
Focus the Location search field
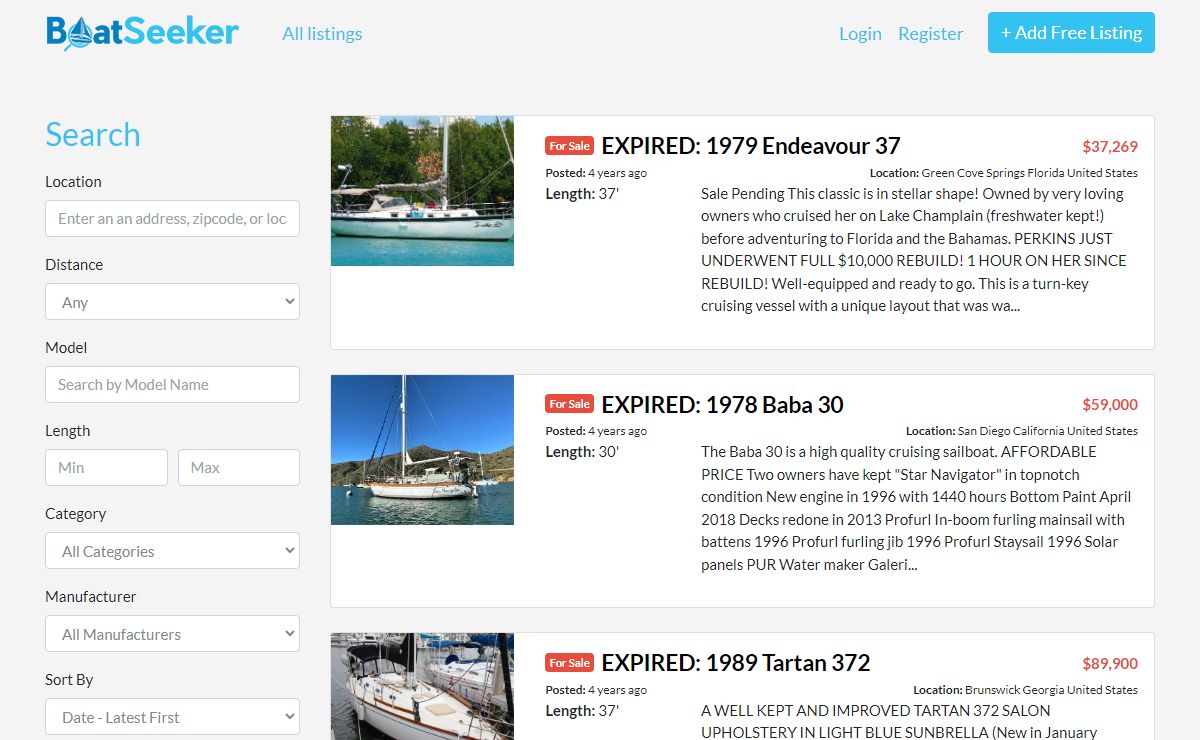point(172,219)
